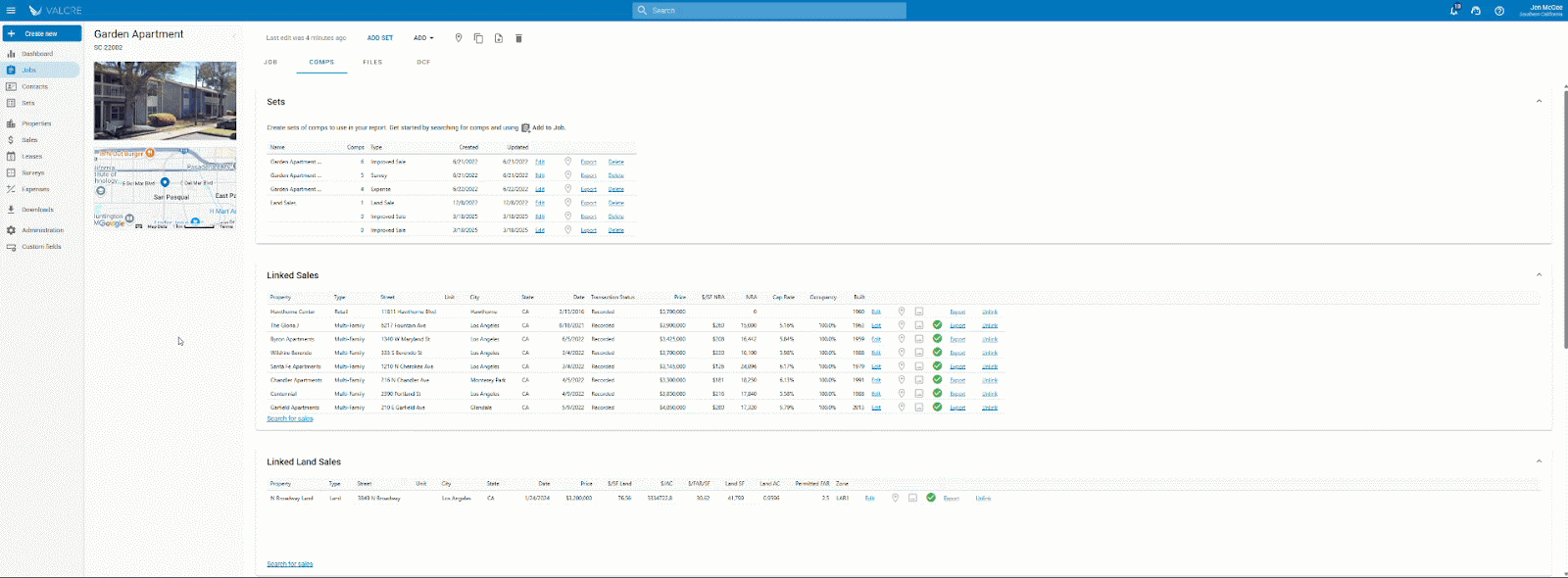Click the Google map thumbnail
The height and width of the screenshot is (578, 1568).
tap(165, 188)
